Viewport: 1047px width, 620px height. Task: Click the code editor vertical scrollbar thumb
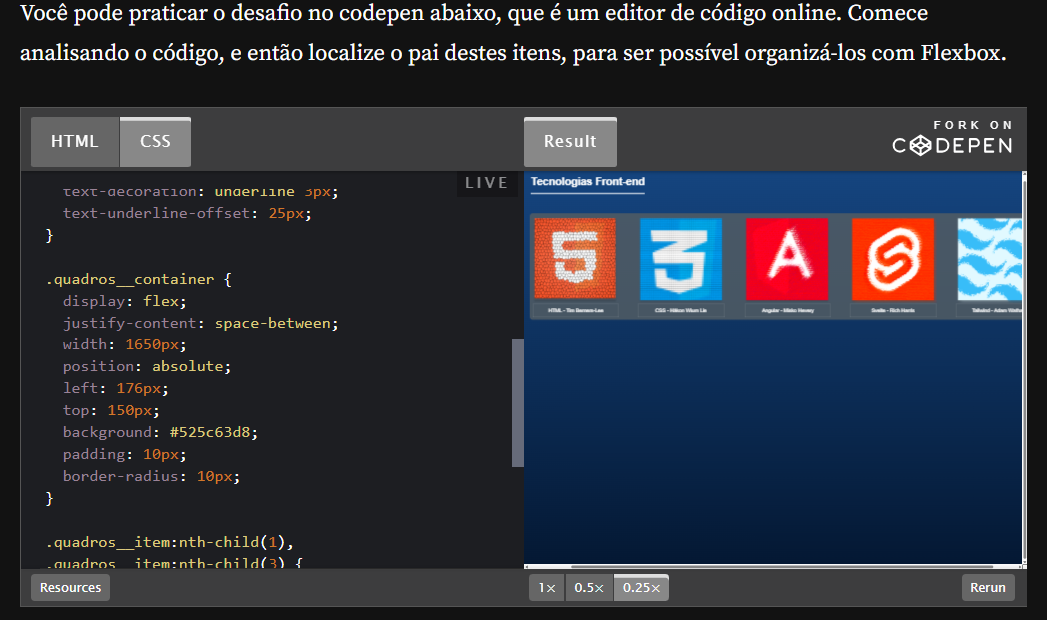click(x=517, y=402)
